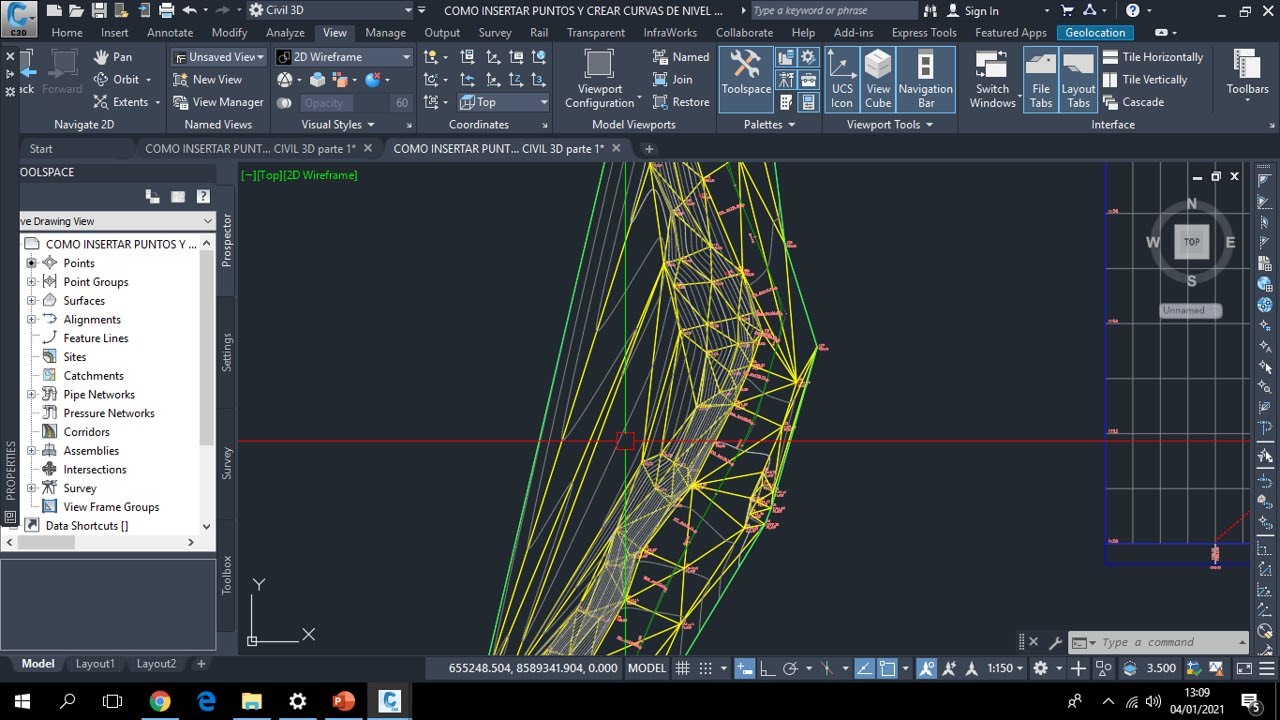Click the Undo arrow in quick access toolbar
1280x720 pixels.
188,10
